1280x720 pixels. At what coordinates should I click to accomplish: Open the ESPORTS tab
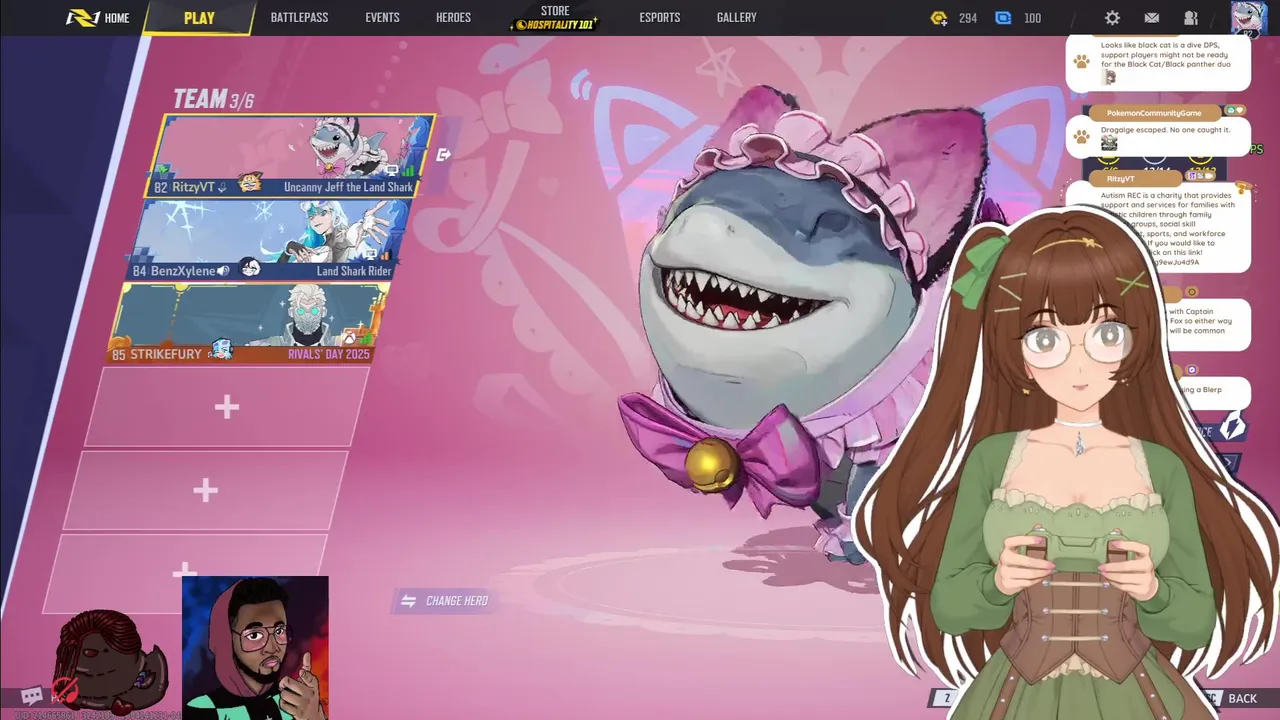pyautogui.click(x=659, y=18)
